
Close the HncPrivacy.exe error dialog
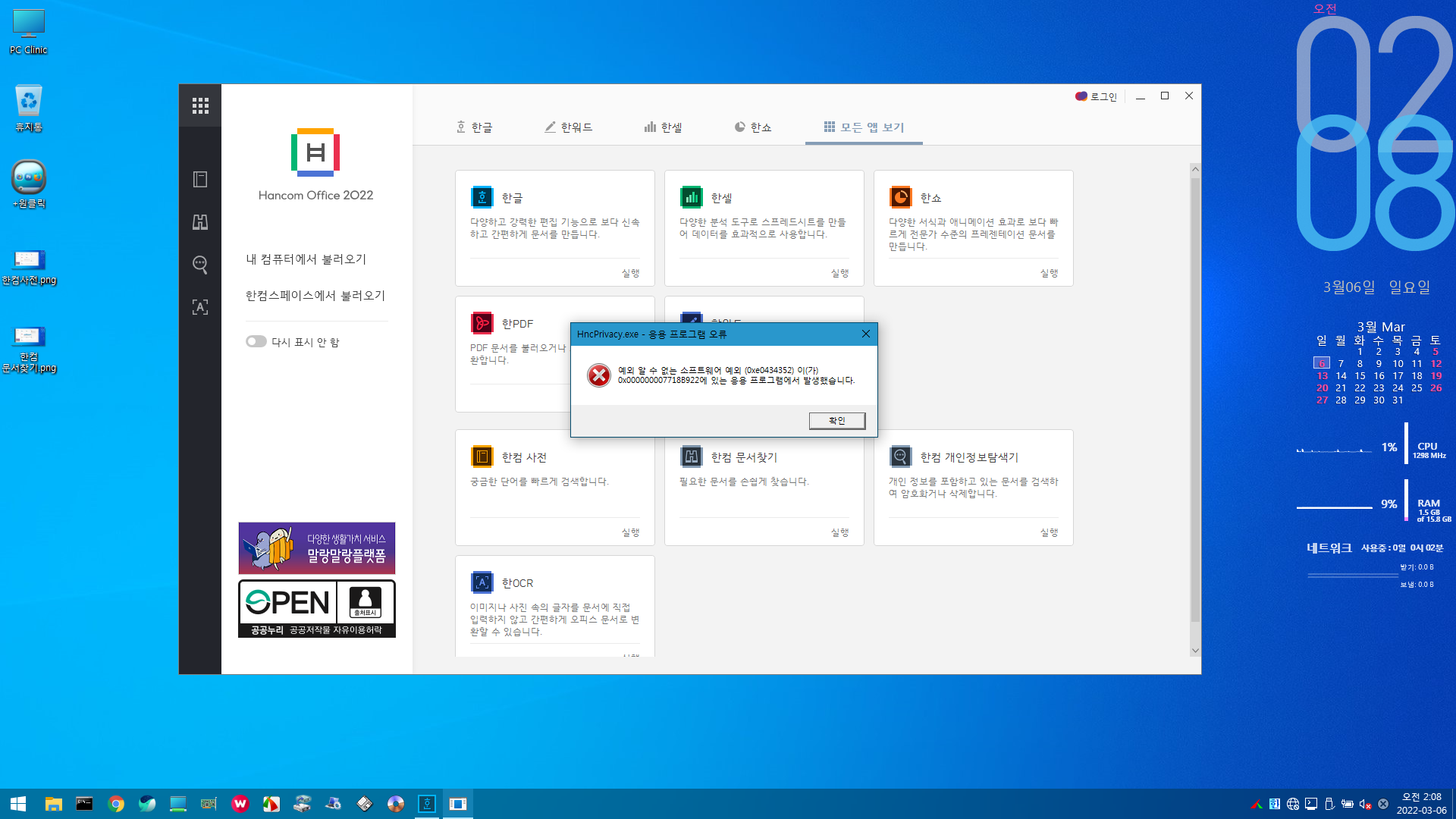(866, 334)
